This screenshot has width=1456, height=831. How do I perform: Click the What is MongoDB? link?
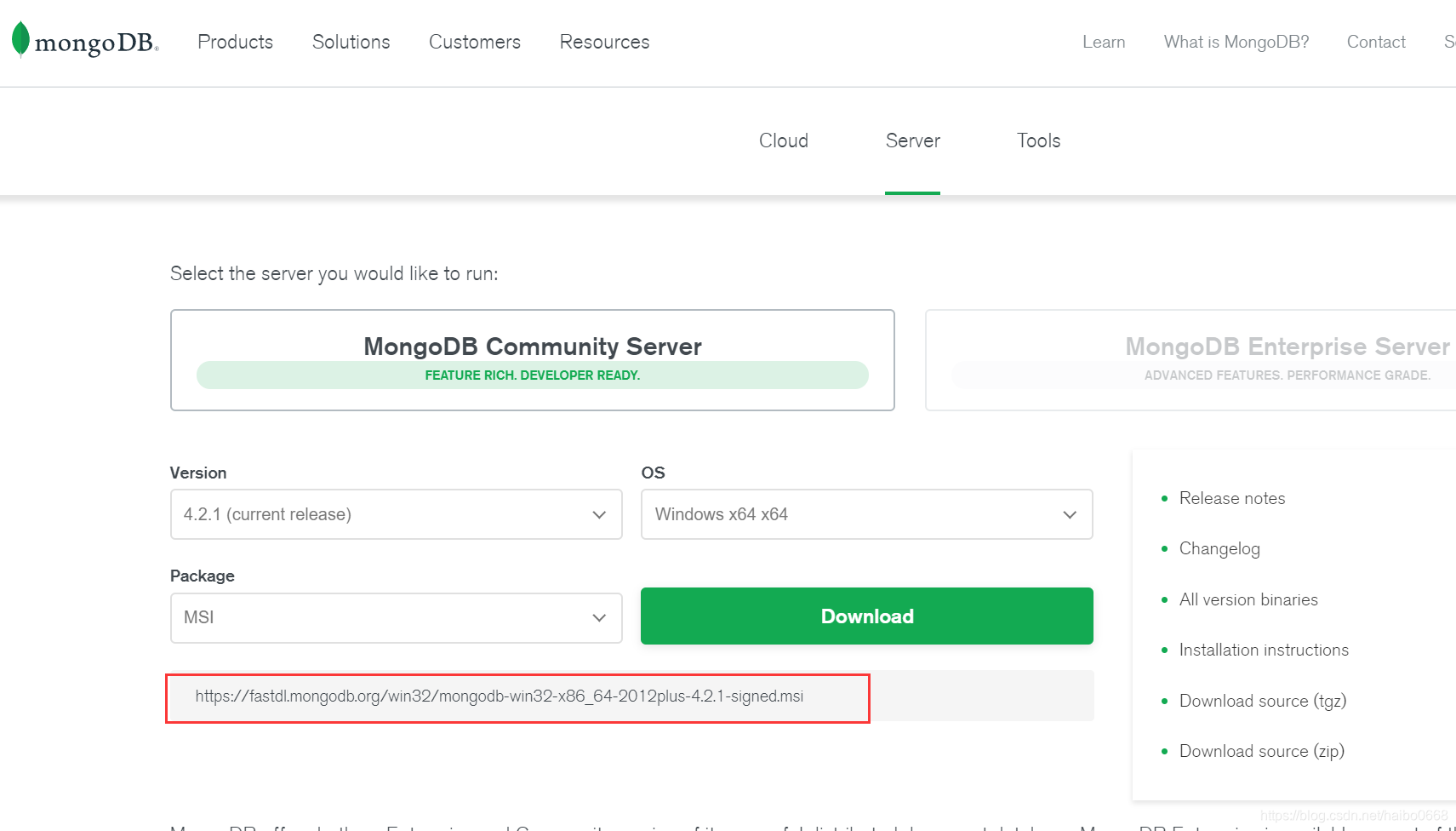[x=1236, y=42]
